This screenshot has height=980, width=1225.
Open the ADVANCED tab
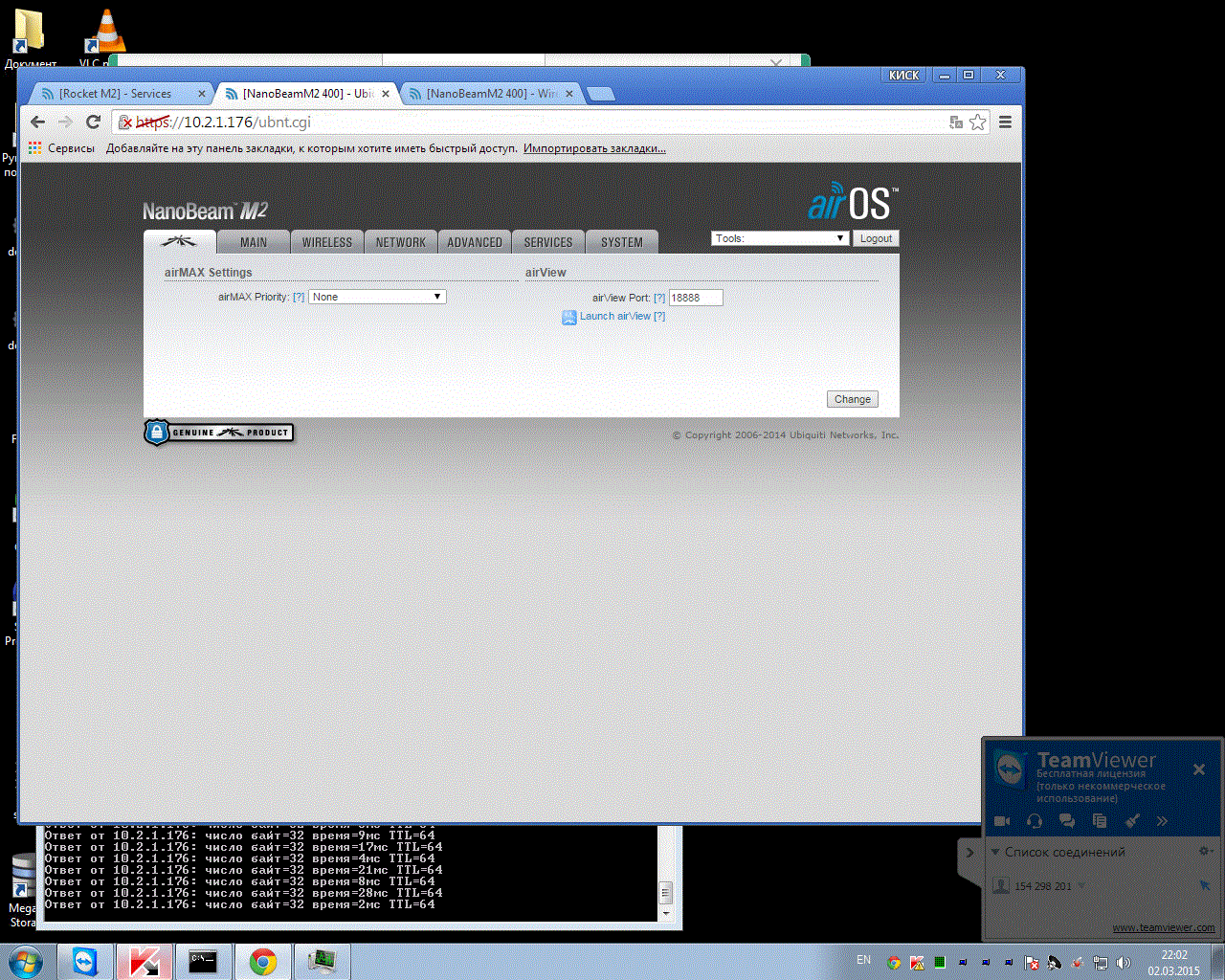click(475, 242)
